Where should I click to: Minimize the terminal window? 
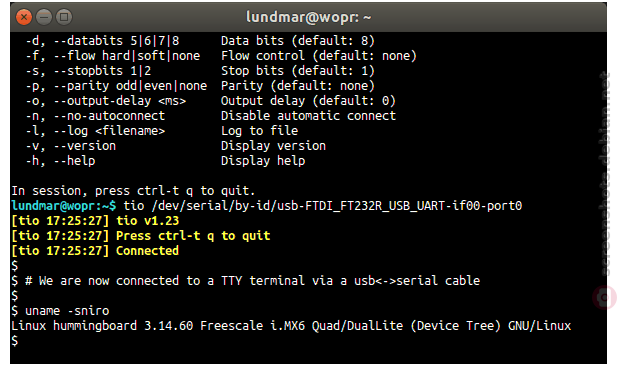pos(44,17)
